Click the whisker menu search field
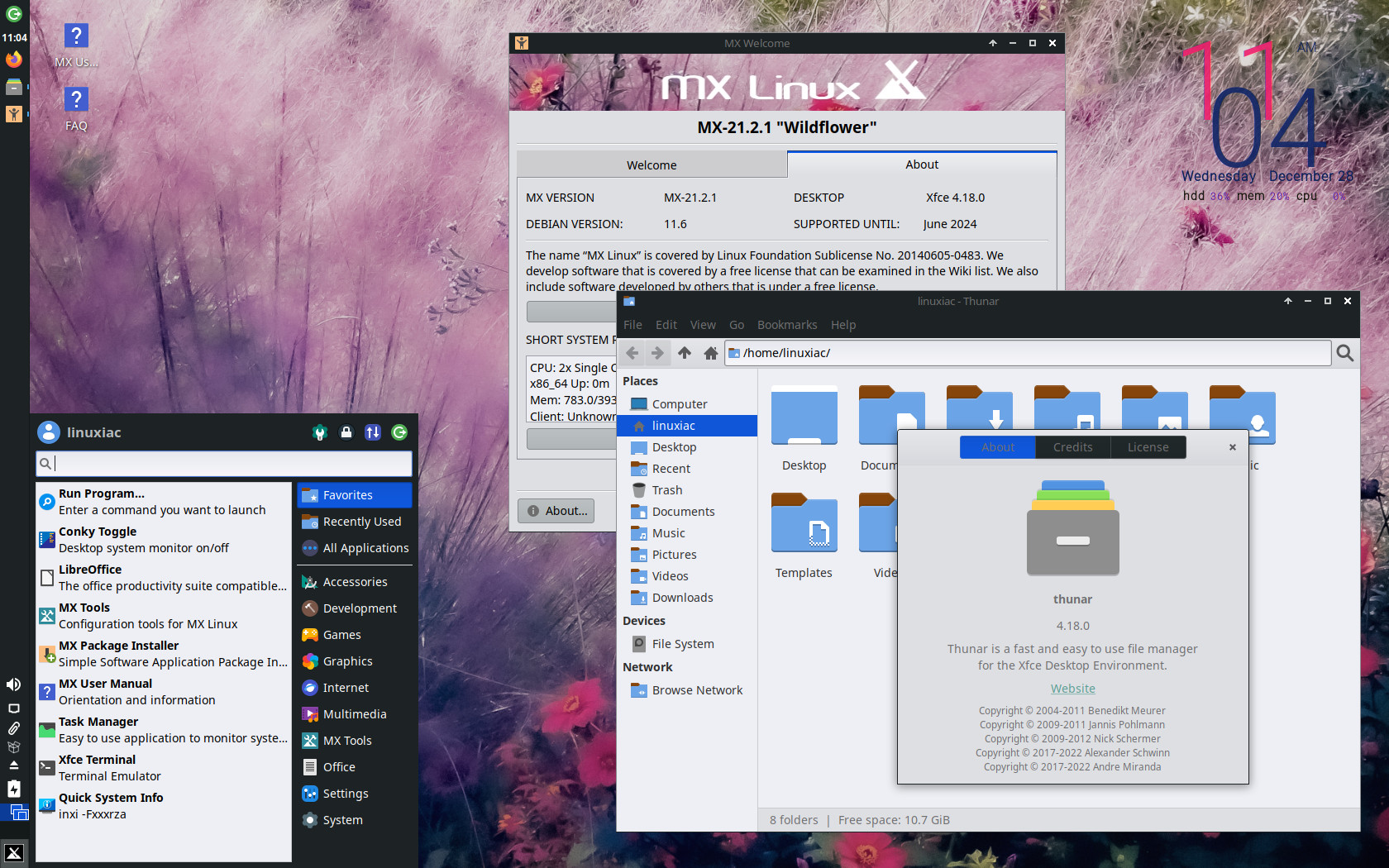The height and width of the screenshot is (868, 1389). [224, 464]
